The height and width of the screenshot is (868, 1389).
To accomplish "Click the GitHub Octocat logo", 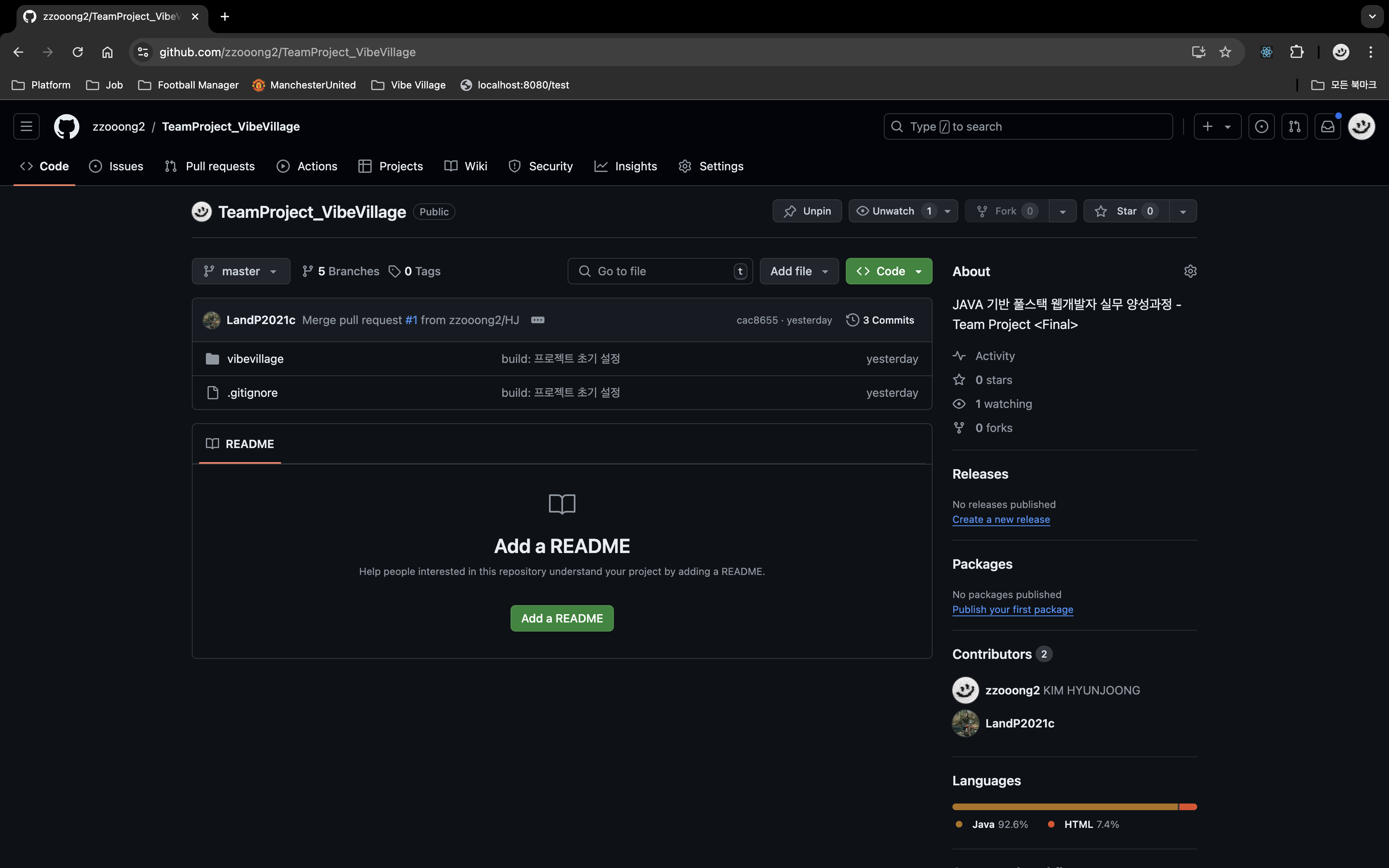I will [67, 126].
